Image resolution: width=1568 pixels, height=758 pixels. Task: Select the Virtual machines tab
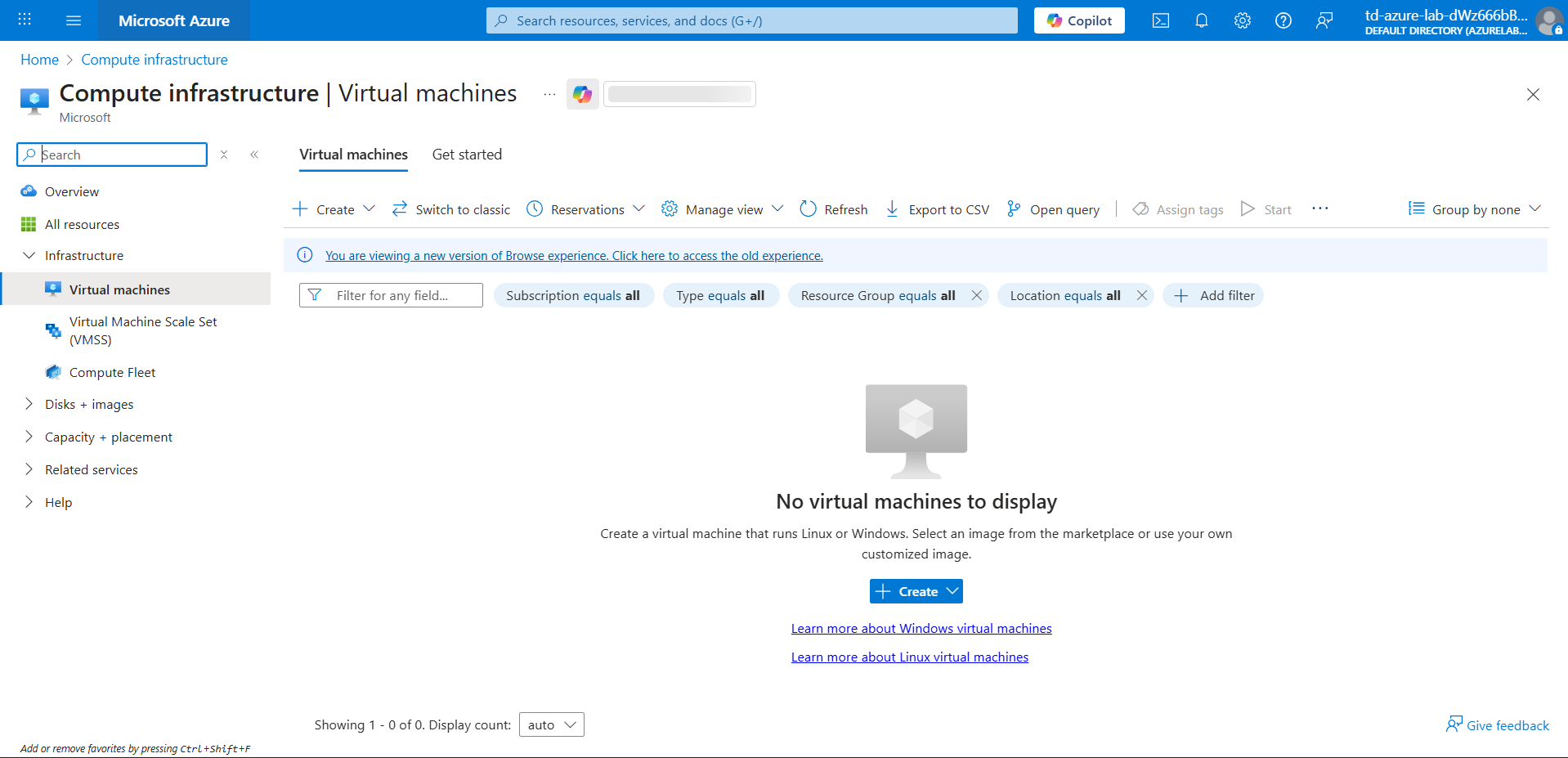click(353, 155)
